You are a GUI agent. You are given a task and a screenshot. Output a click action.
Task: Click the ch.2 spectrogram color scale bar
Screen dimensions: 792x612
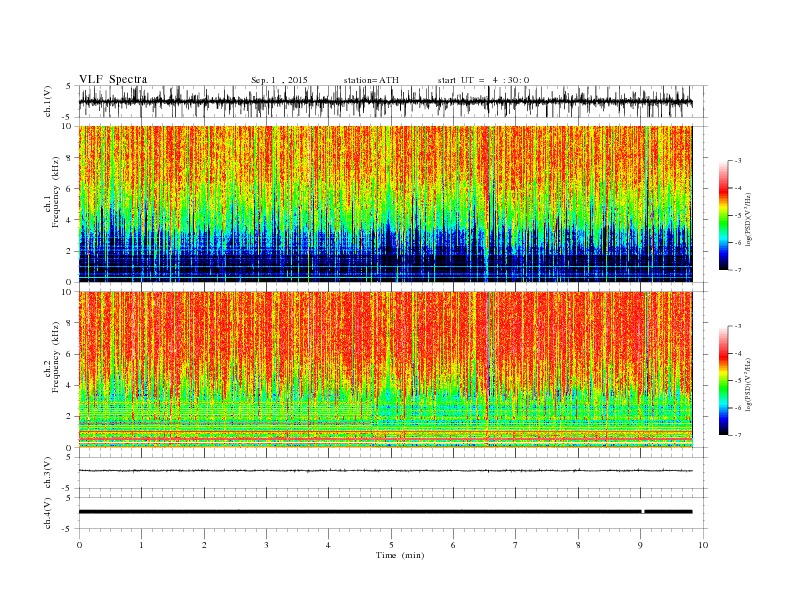coord(723,380)
